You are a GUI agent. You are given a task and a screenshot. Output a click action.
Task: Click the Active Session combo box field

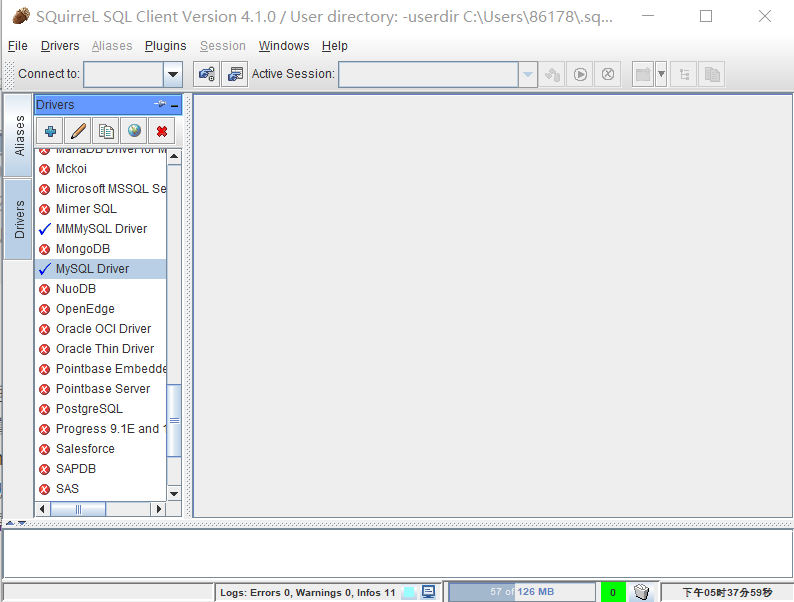point(428,74)
